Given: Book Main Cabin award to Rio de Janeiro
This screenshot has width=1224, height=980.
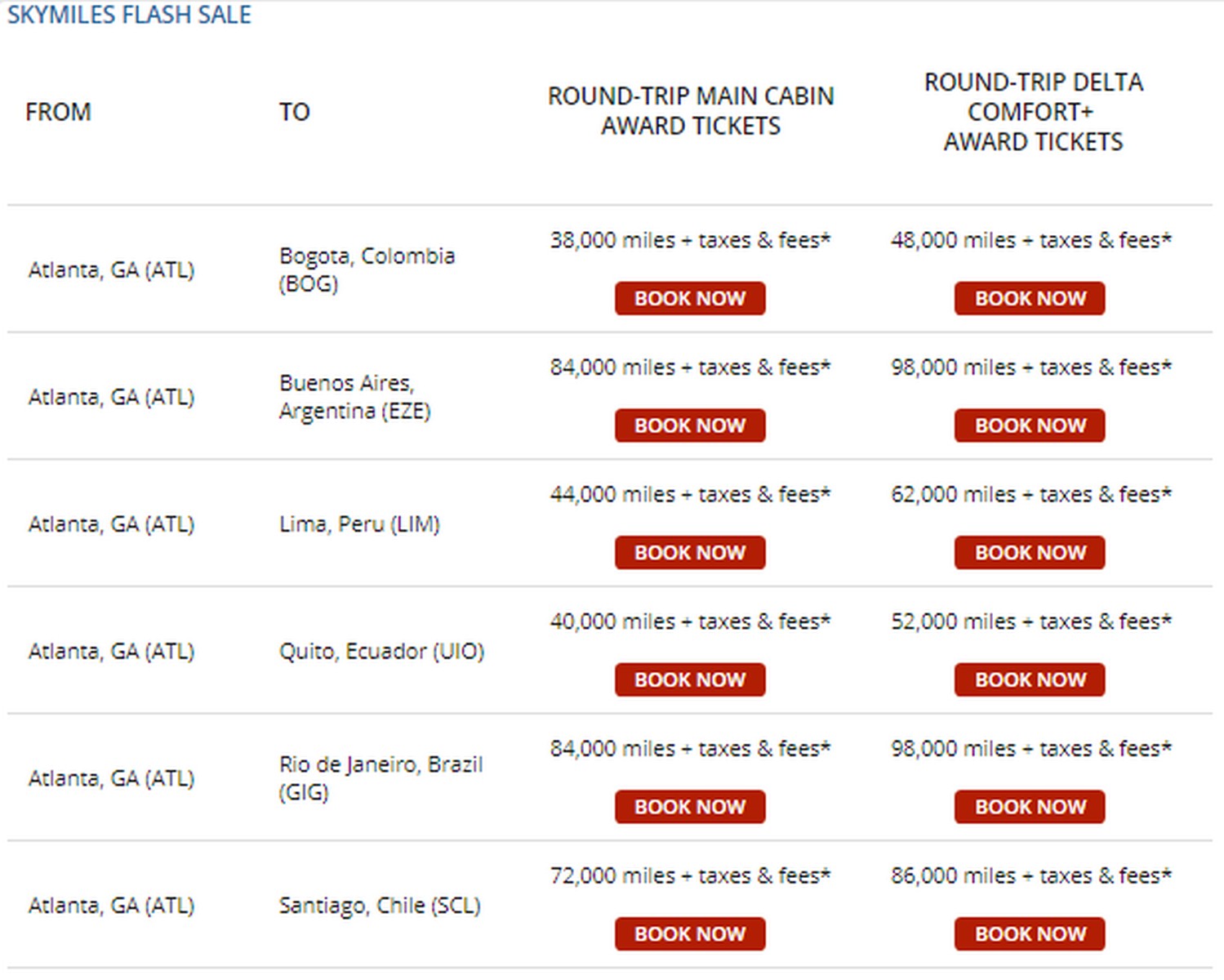Looking at the screenshot, I should [x=690, y=807].
